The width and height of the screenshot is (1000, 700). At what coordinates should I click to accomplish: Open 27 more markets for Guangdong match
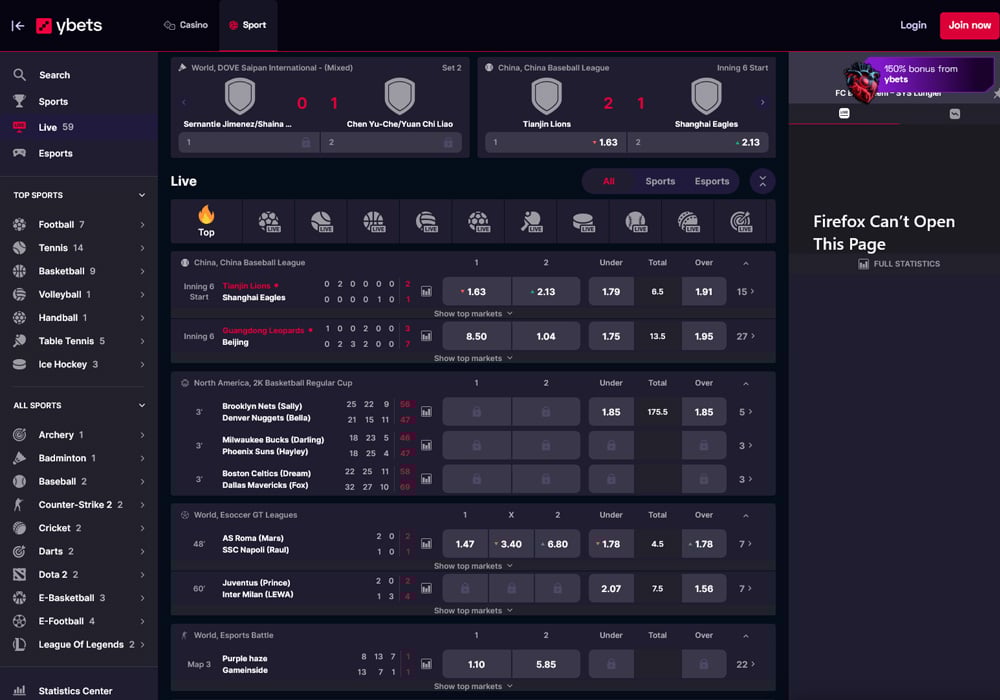(745, 336)
